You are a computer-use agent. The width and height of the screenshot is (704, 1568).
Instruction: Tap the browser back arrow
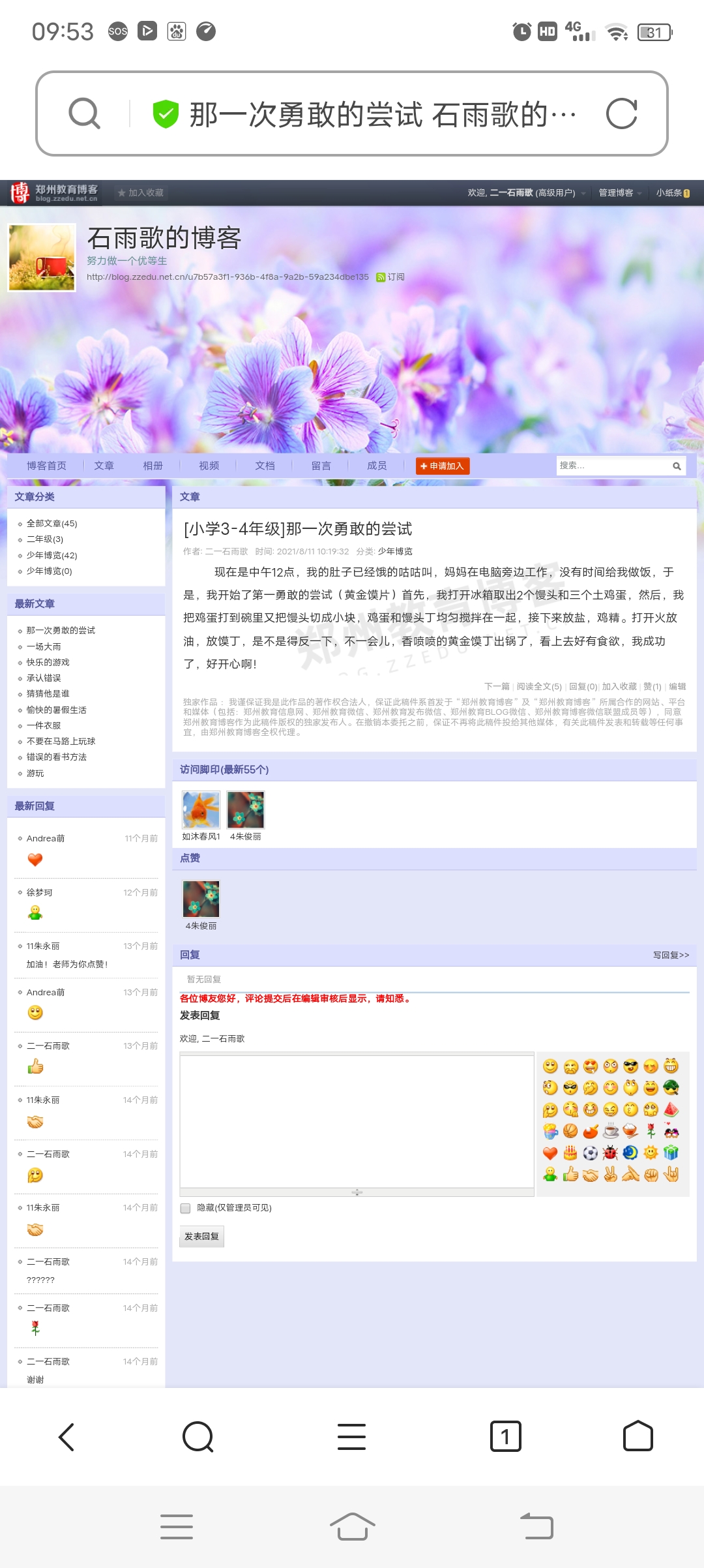pos(66,1436)
